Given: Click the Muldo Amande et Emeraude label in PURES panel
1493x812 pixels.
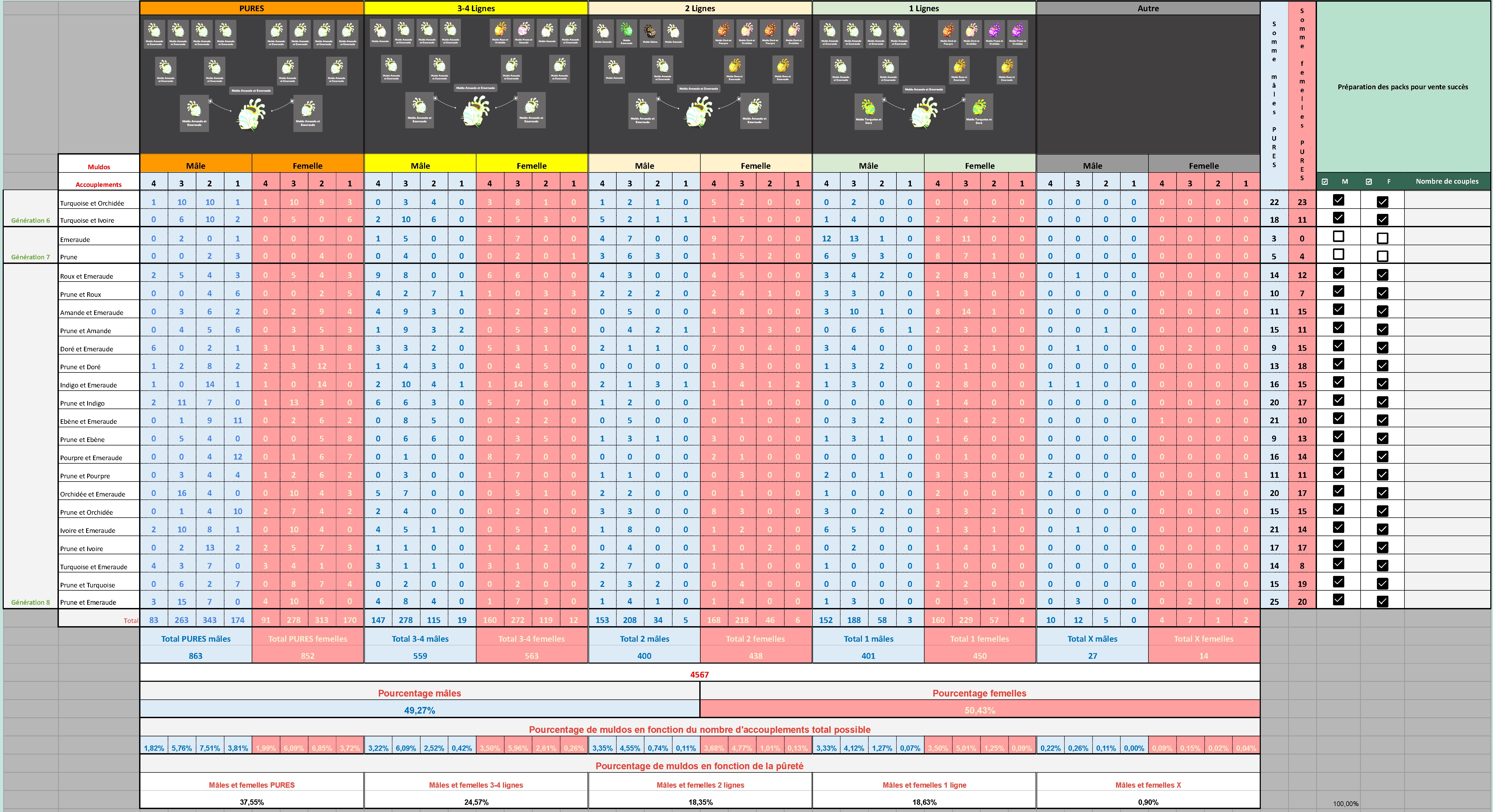Looking at the screenshot, I should [251, 90].
